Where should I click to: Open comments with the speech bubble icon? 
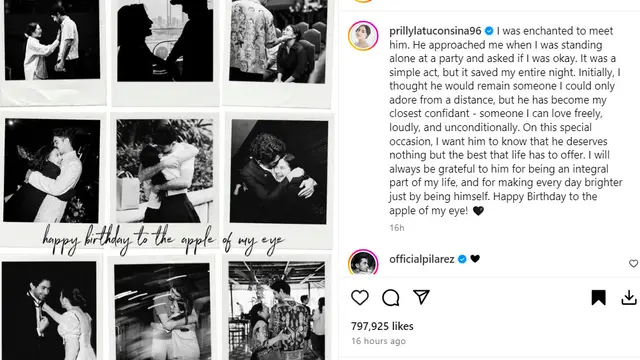pyautogui.click(x=391, y=298)
